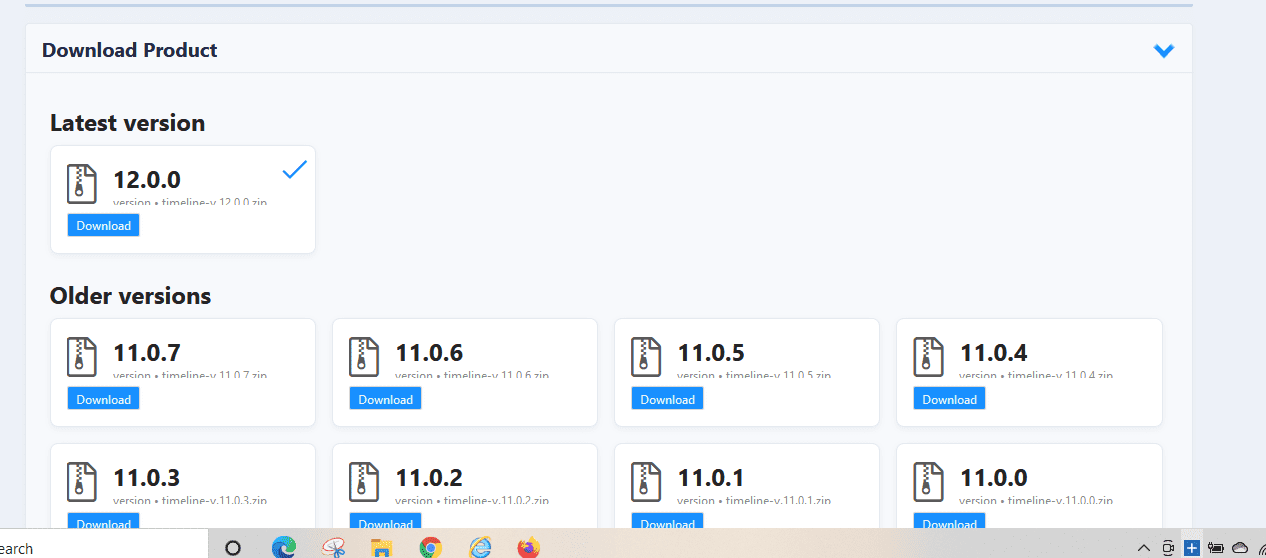Click the 11.0.7 zip file icon

[x=82, y=357]
